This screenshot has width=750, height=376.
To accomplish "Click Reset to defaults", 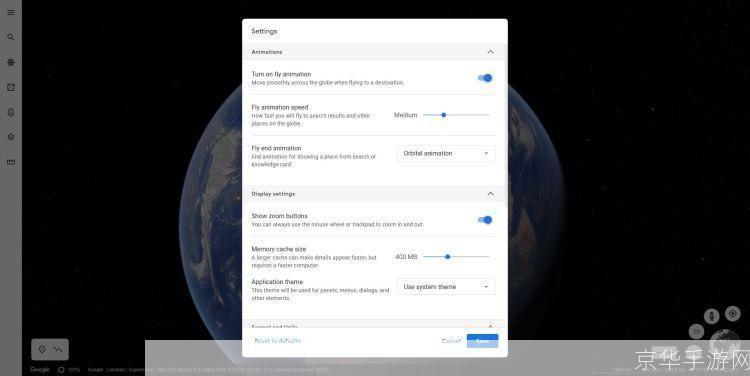I will [x=277, y=341].
